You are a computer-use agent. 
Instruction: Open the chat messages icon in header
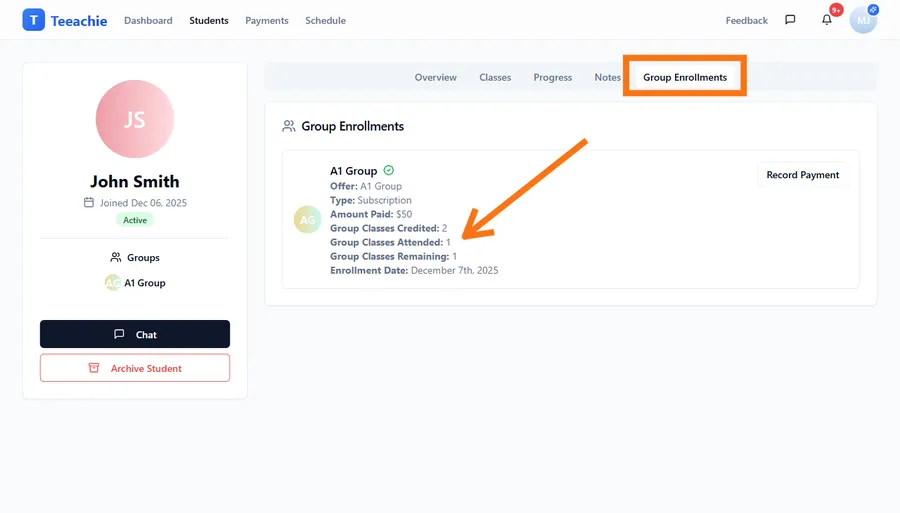790,20
